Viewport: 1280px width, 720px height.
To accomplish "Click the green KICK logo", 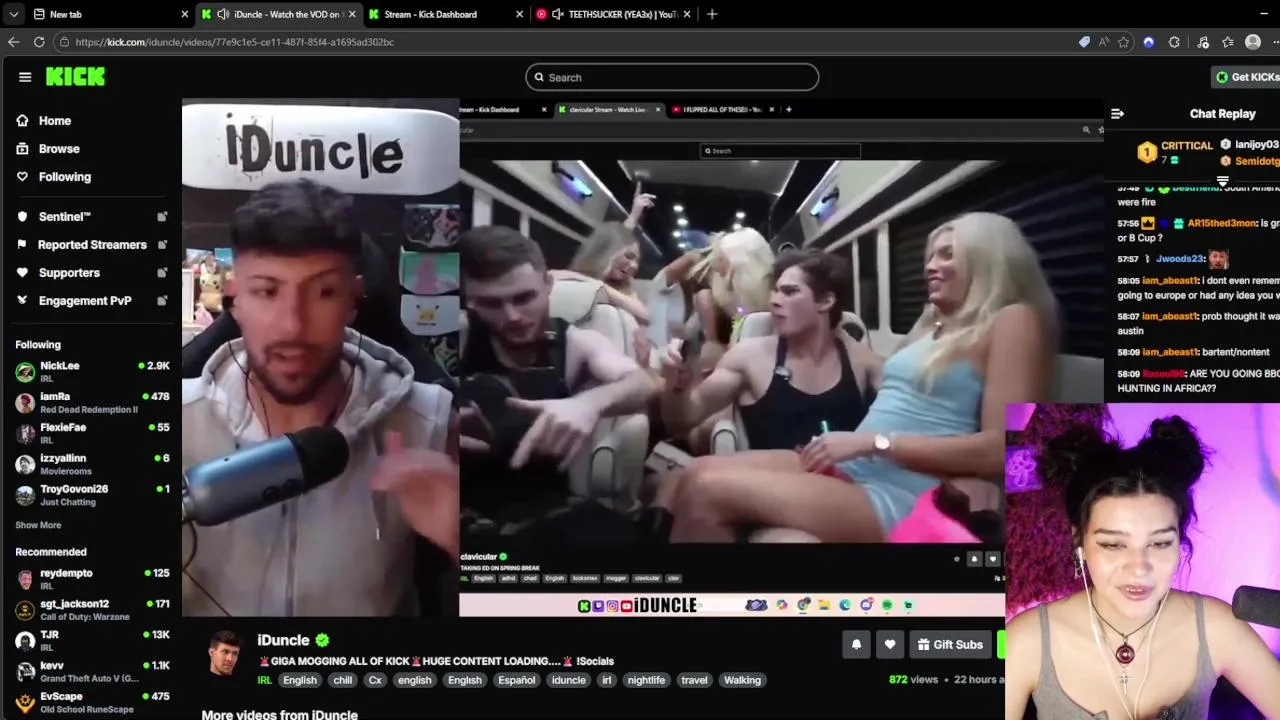I will [x=75, y=77].
